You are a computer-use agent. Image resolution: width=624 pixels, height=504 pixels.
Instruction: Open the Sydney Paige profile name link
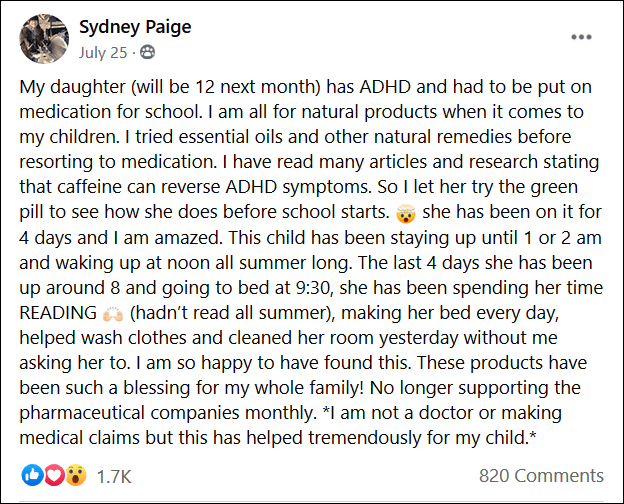tap(135, 27)
